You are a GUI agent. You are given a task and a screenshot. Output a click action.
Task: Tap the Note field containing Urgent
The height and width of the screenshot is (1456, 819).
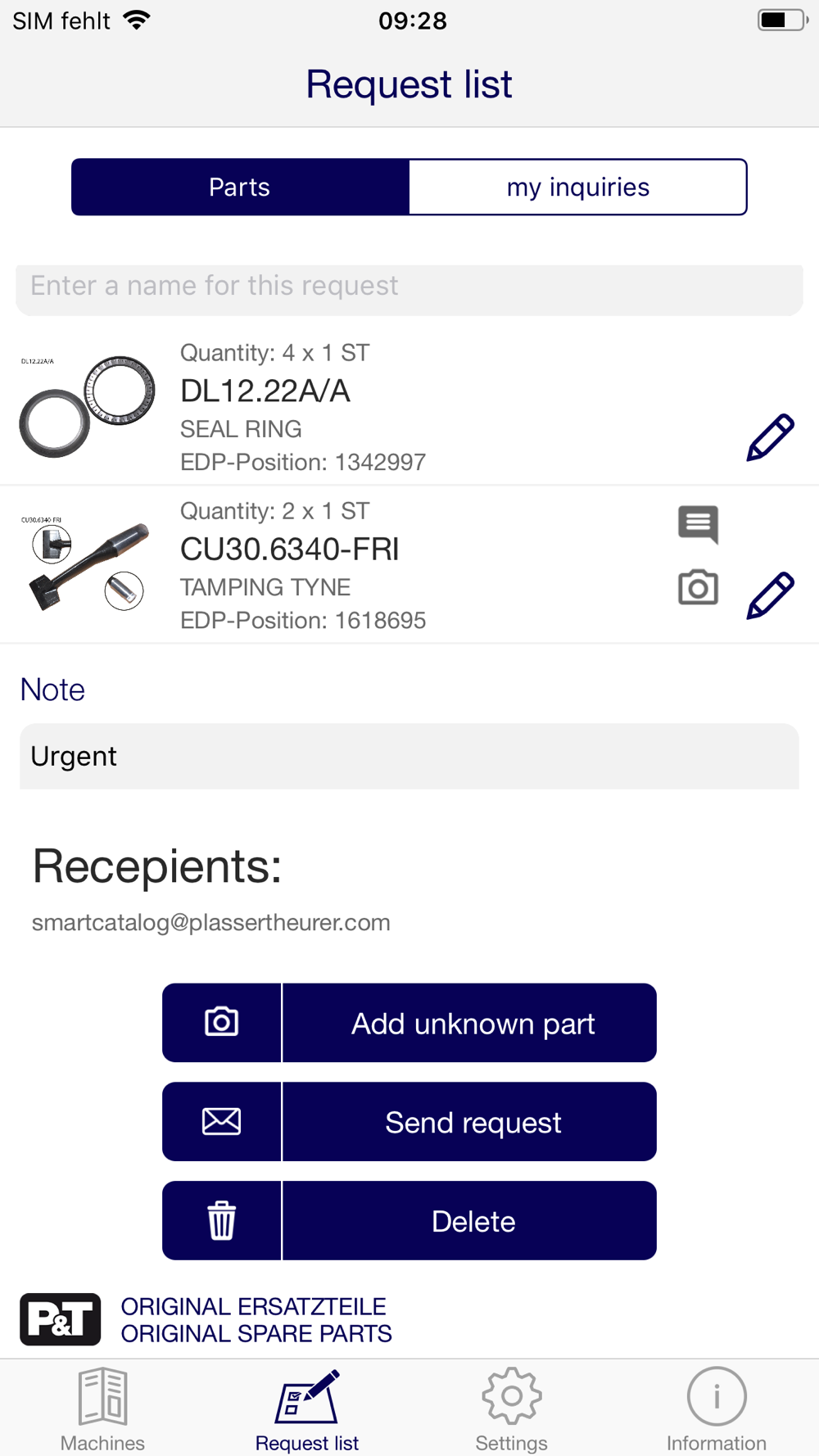(409, 756)
